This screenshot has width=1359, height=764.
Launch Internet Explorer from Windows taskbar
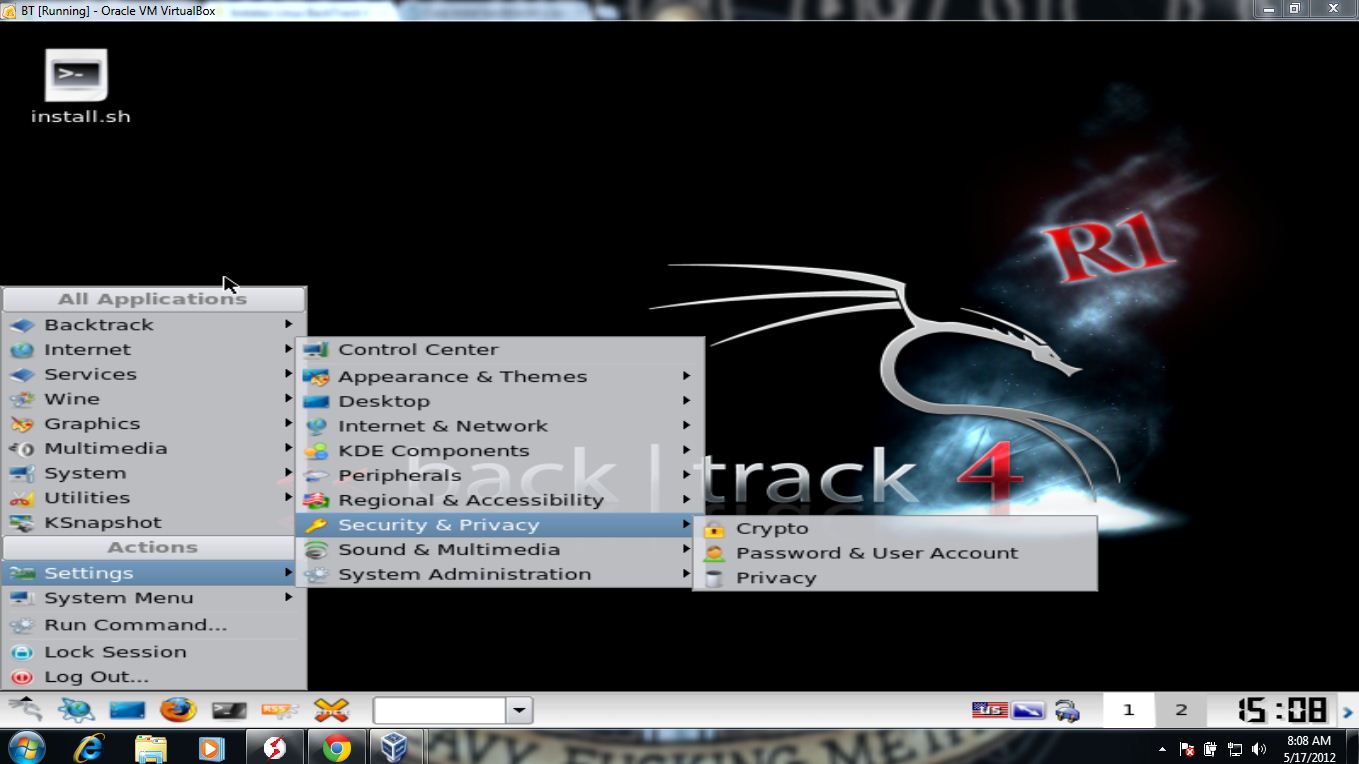[x=90, y=747]
